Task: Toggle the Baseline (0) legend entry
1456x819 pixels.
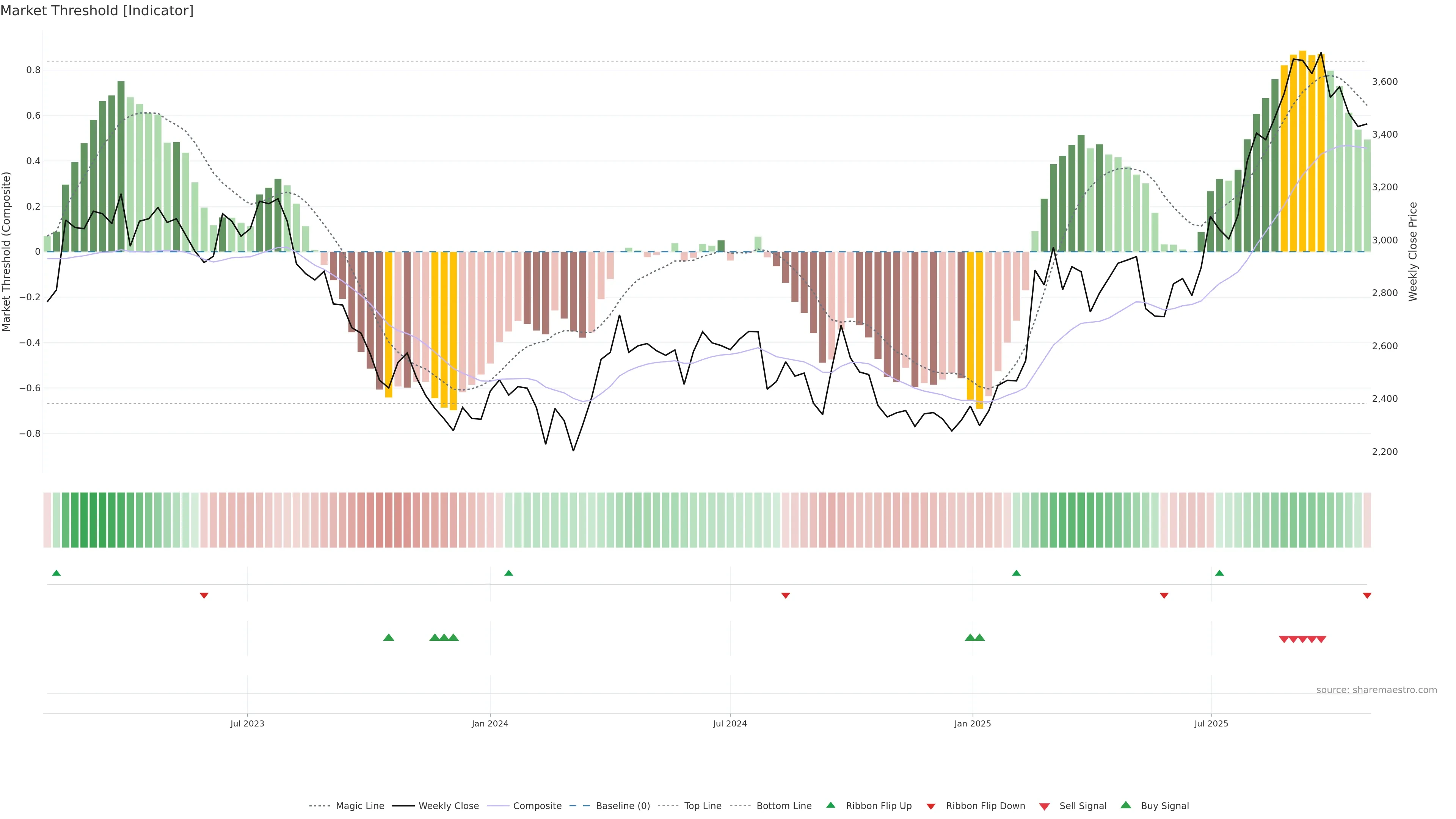Action: [x=622, y=806]
